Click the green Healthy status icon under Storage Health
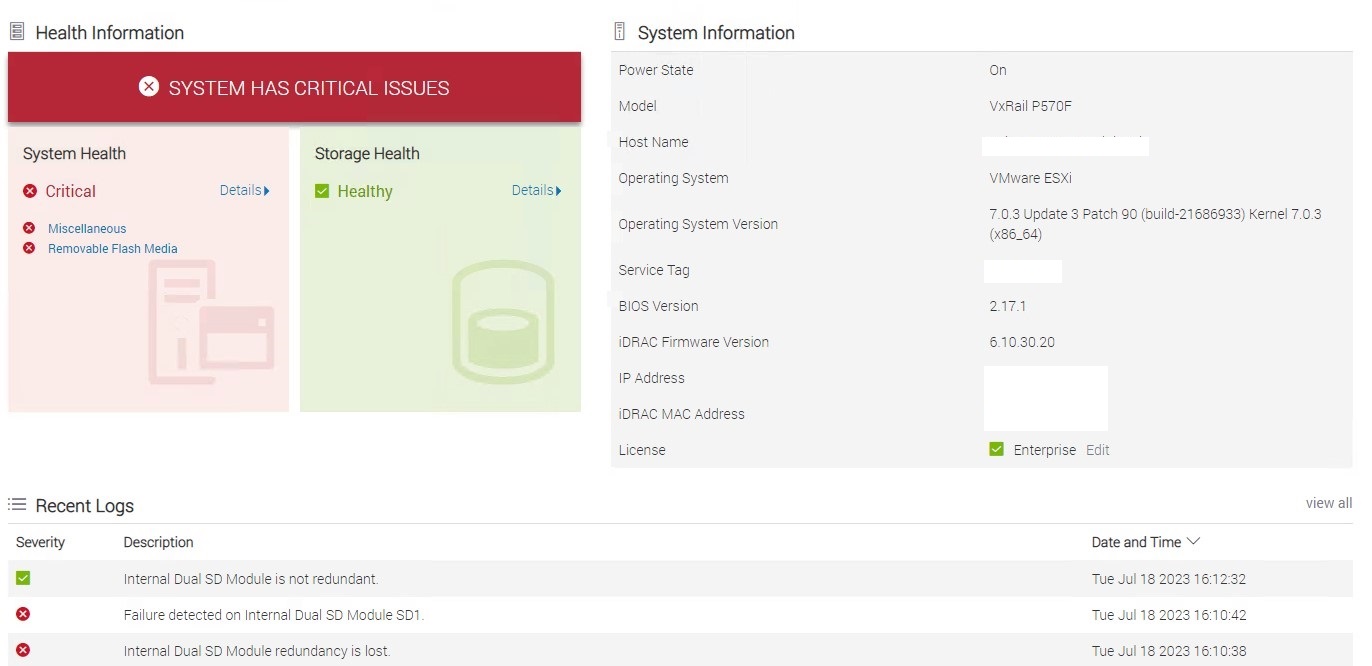1372x666 pixels. coord(322,190)
